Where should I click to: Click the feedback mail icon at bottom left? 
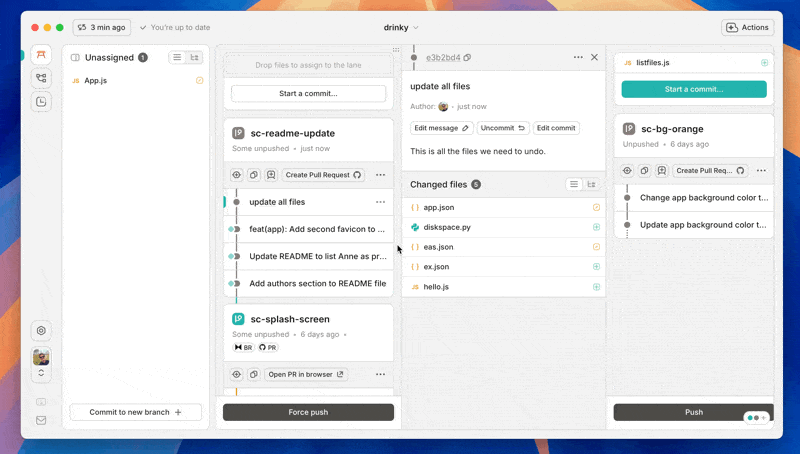click(x=41, y=420)
